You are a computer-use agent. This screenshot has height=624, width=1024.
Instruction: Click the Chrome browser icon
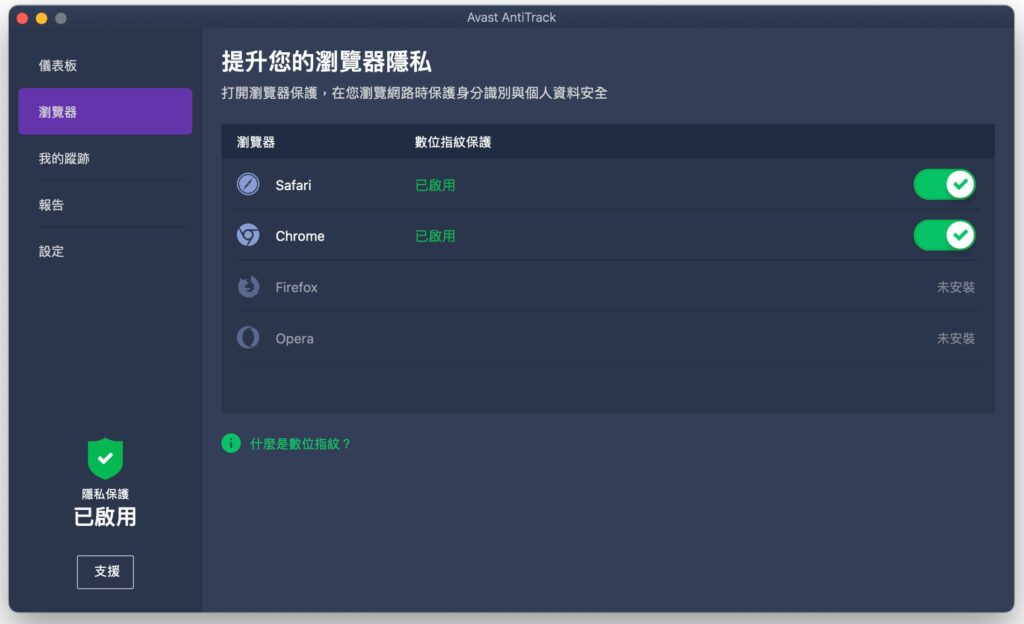click(x=248, y=235)
